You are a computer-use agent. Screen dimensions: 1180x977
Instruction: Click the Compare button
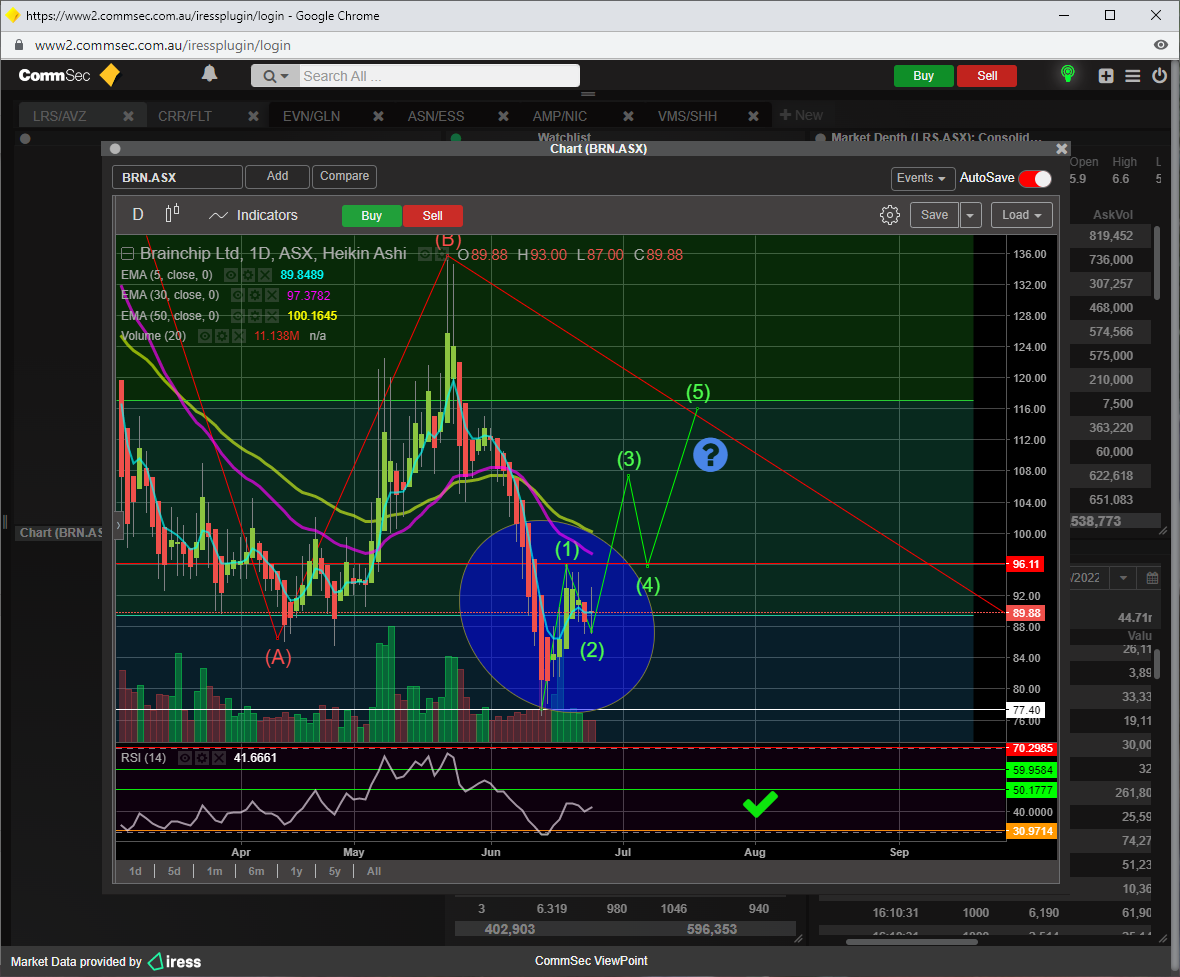(x=345, y=176)
